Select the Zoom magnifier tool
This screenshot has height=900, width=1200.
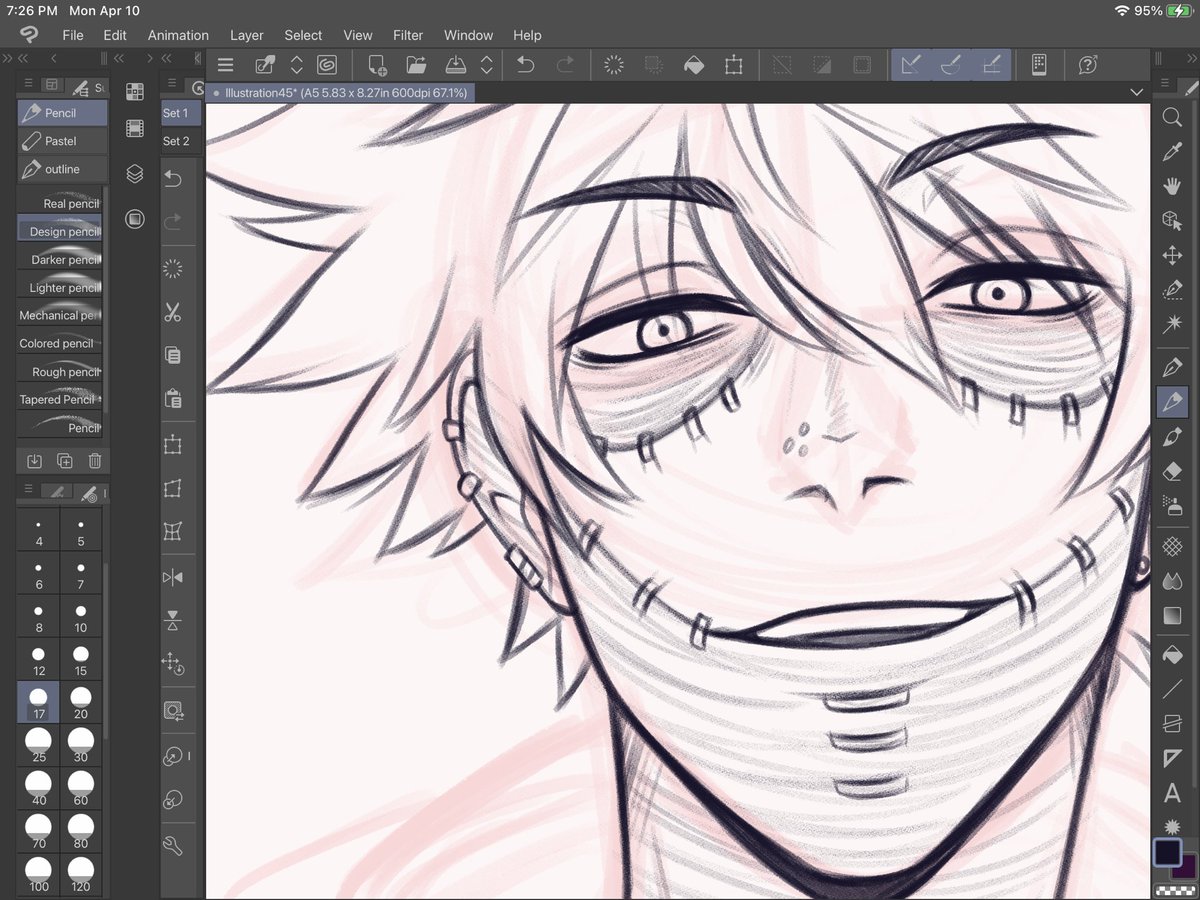[x=1172, y=118]
